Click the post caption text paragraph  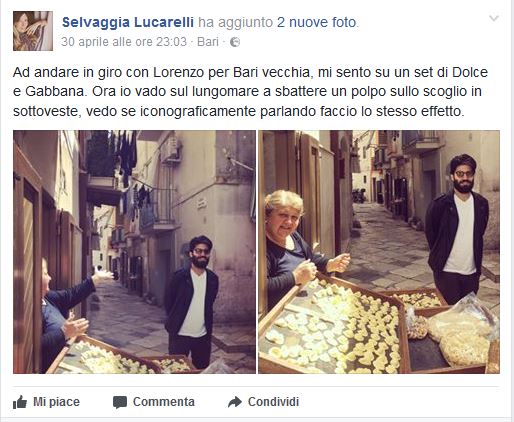(250, 92)
